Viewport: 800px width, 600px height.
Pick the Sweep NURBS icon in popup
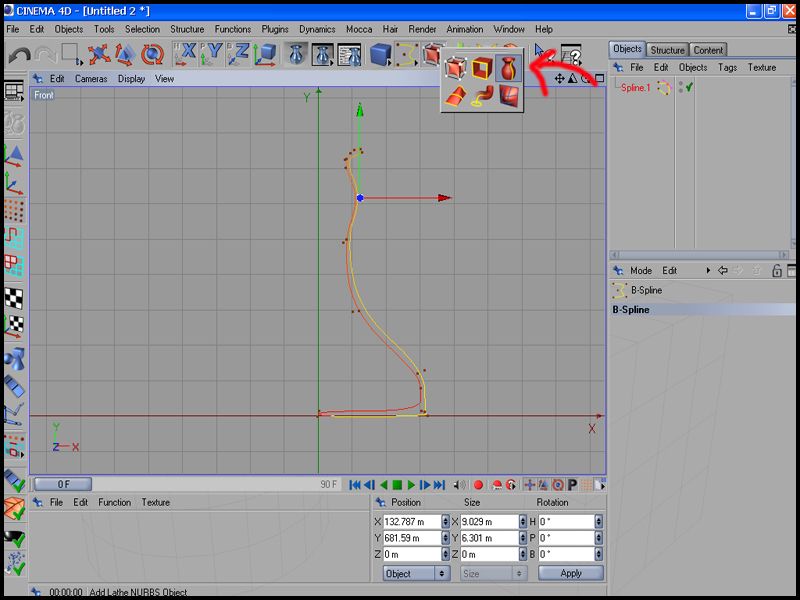[x=482, y=97]
